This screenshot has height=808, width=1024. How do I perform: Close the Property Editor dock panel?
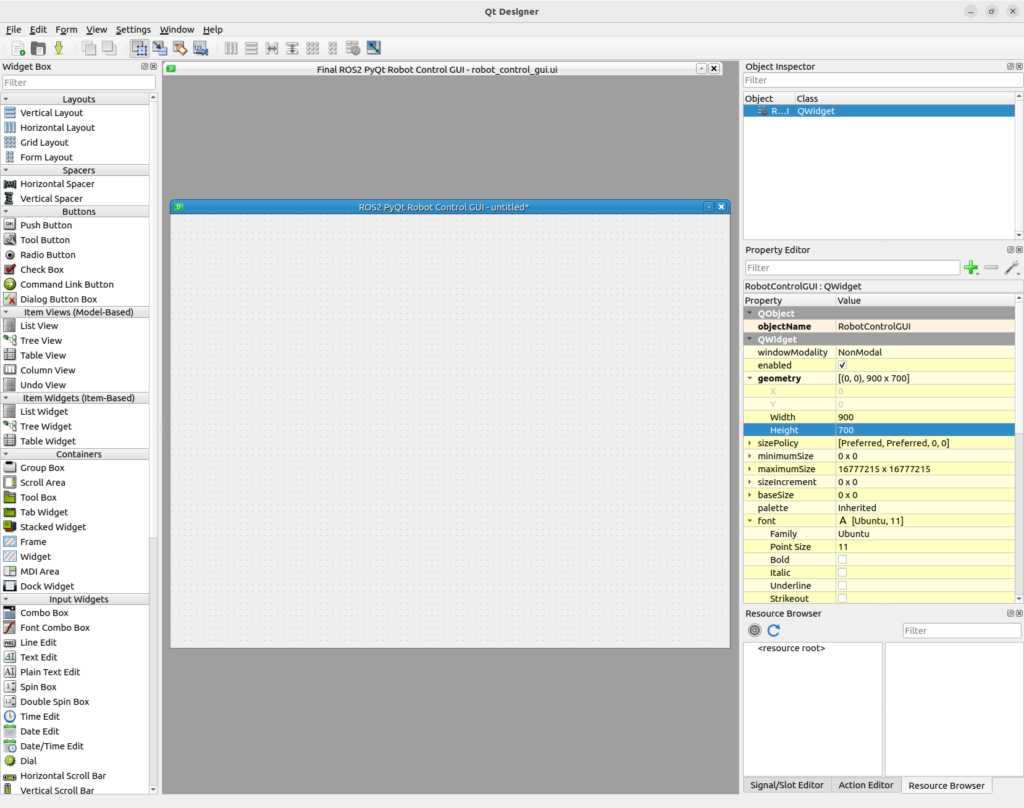coord(1019,250)
